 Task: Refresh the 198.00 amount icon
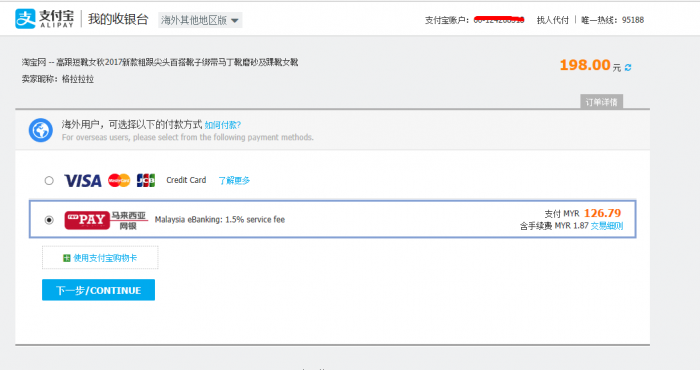tap(628, 67)
